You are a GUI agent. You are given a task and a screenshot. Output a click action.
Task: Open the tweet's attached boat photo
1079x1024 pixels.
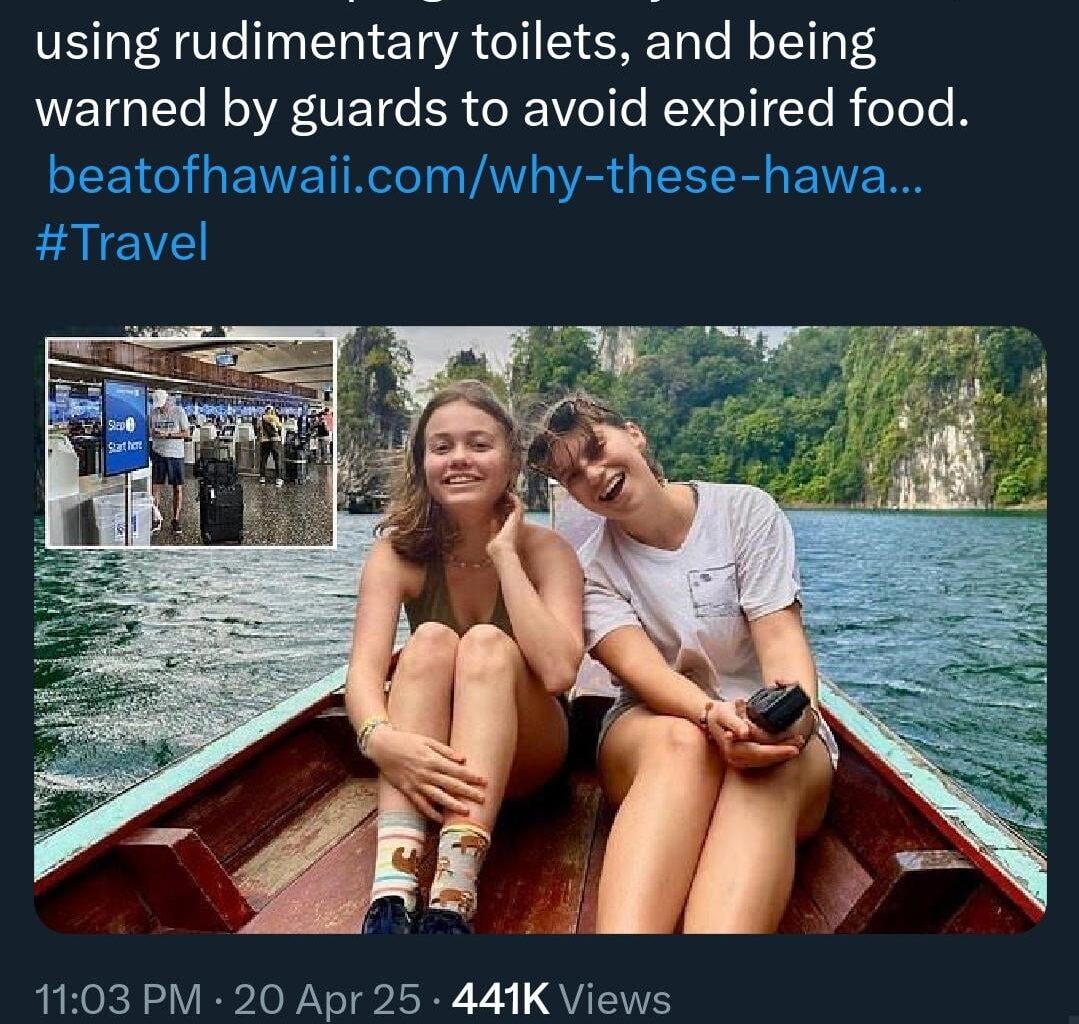[x=540, y=630]
